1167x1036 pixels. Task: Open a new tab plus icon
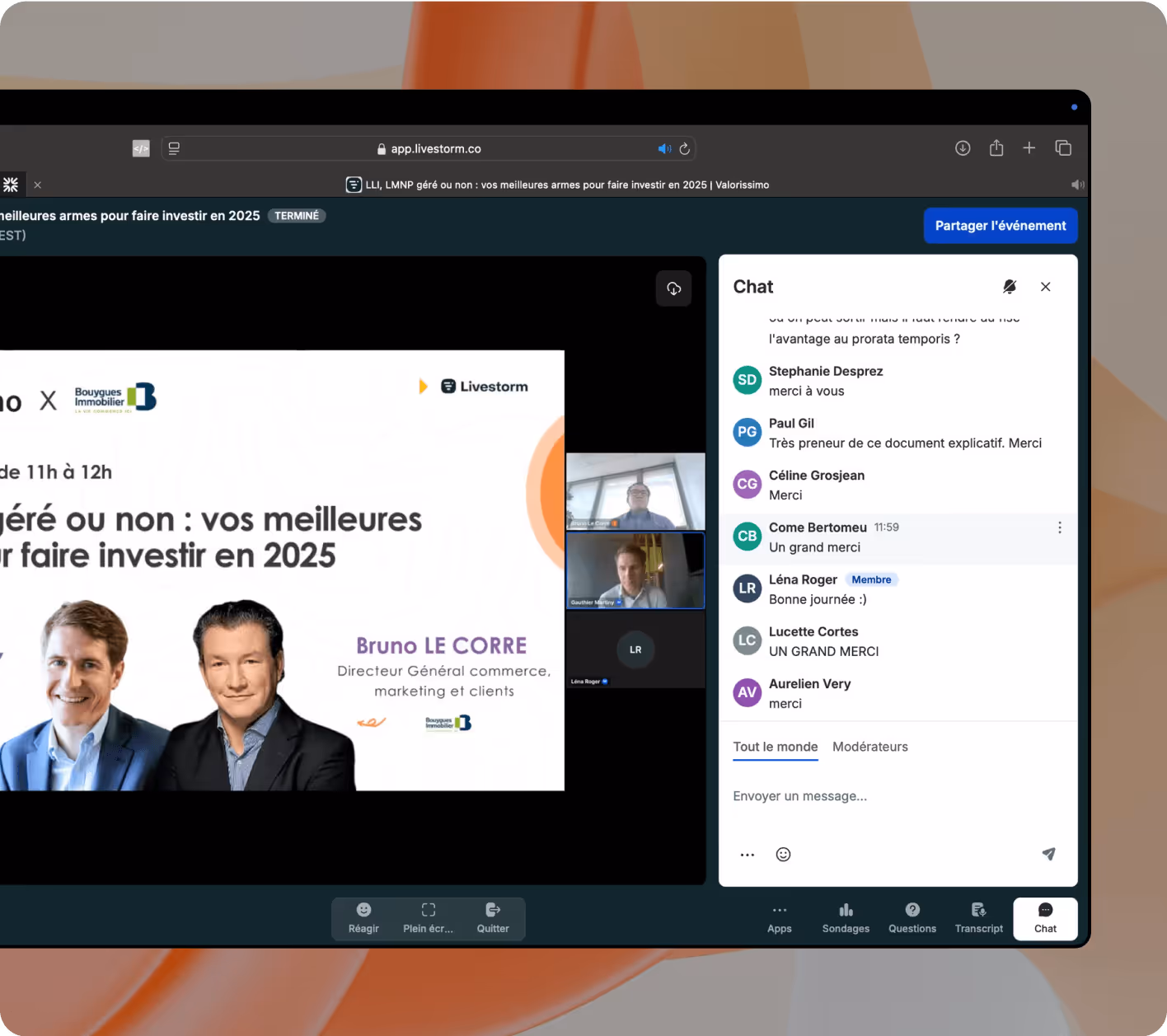(x=1029, y=148)
